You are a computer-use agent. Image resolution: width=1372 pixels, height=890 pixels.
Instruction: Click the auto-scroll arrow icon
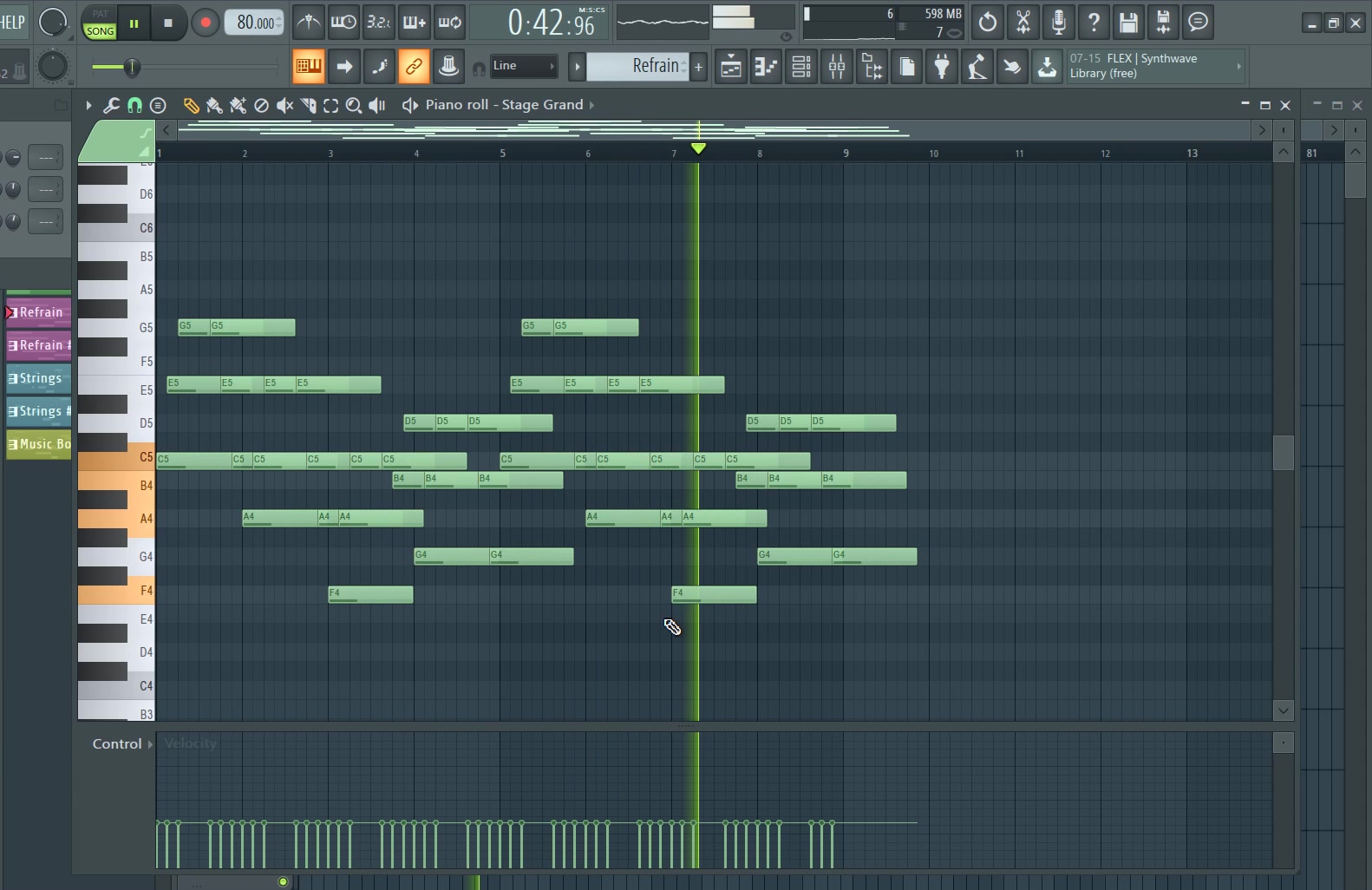344,66
